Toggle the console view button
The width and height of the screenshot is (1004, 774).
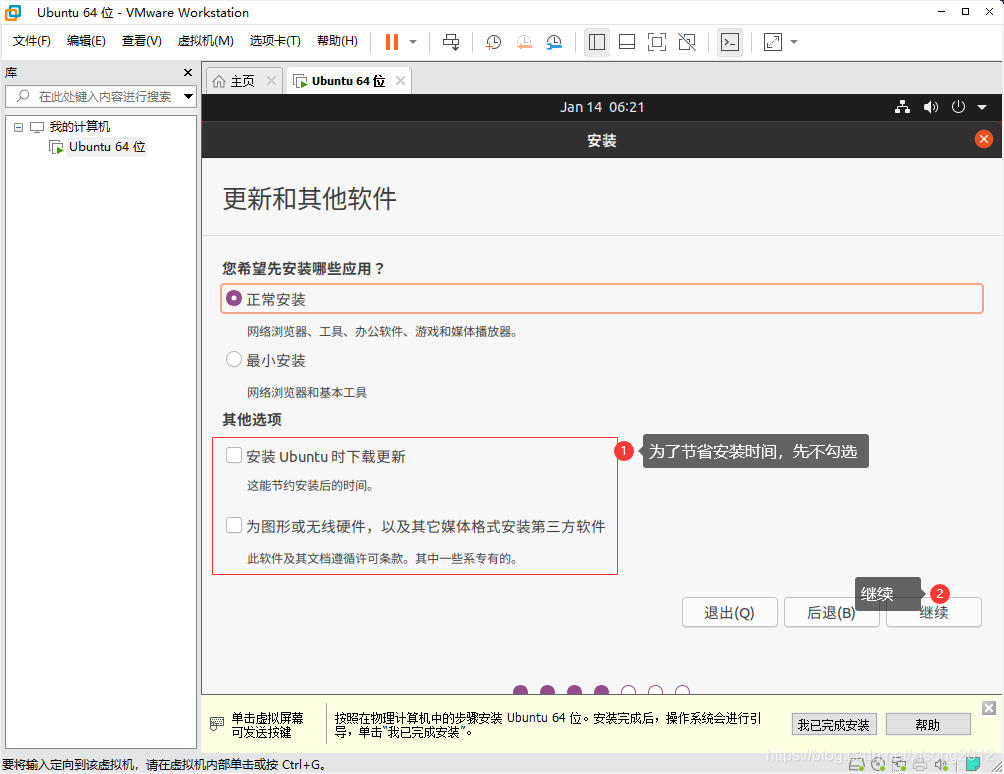click(730, 42)
